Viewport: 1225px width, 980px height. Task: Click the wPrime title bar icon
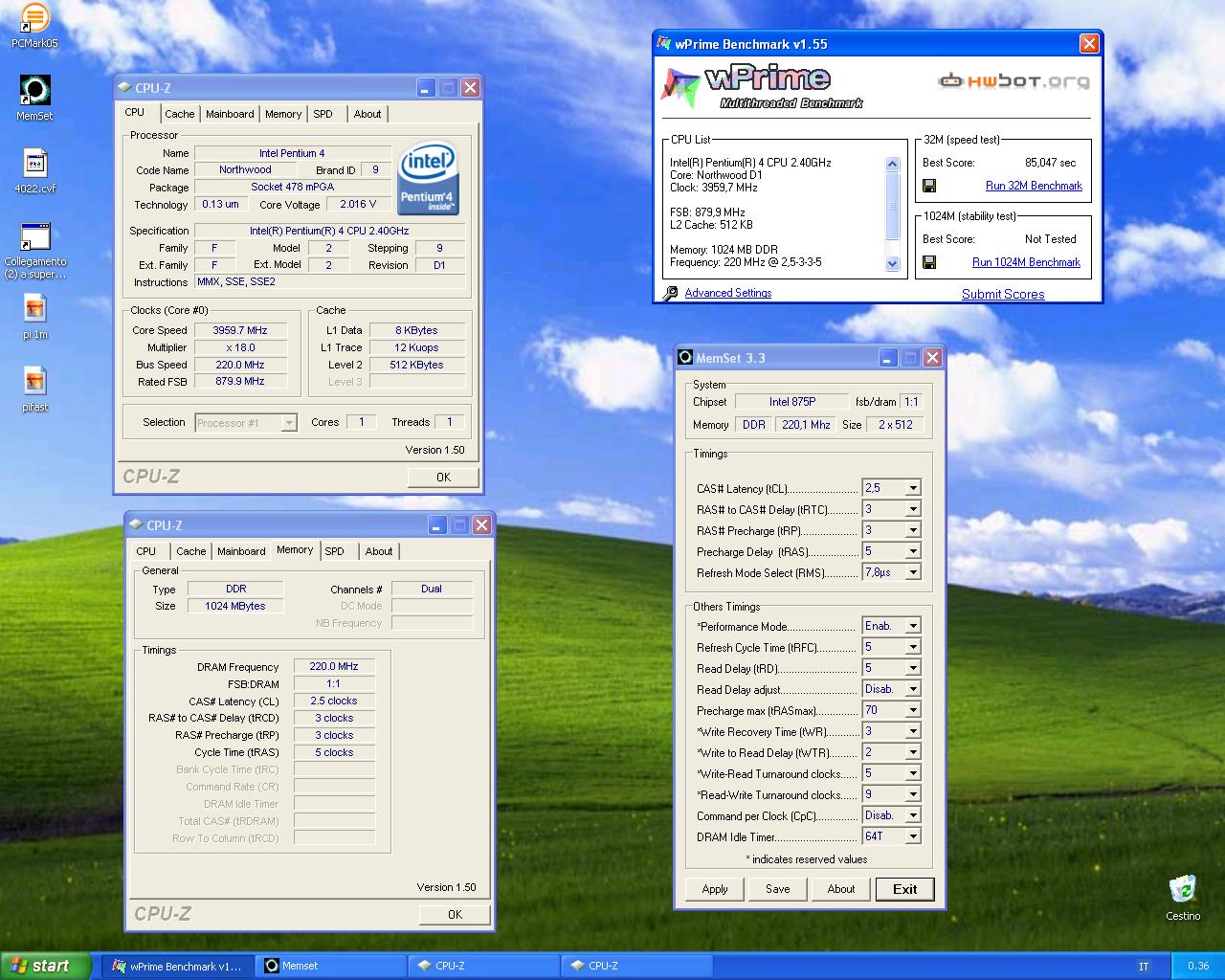click(664, 44)
